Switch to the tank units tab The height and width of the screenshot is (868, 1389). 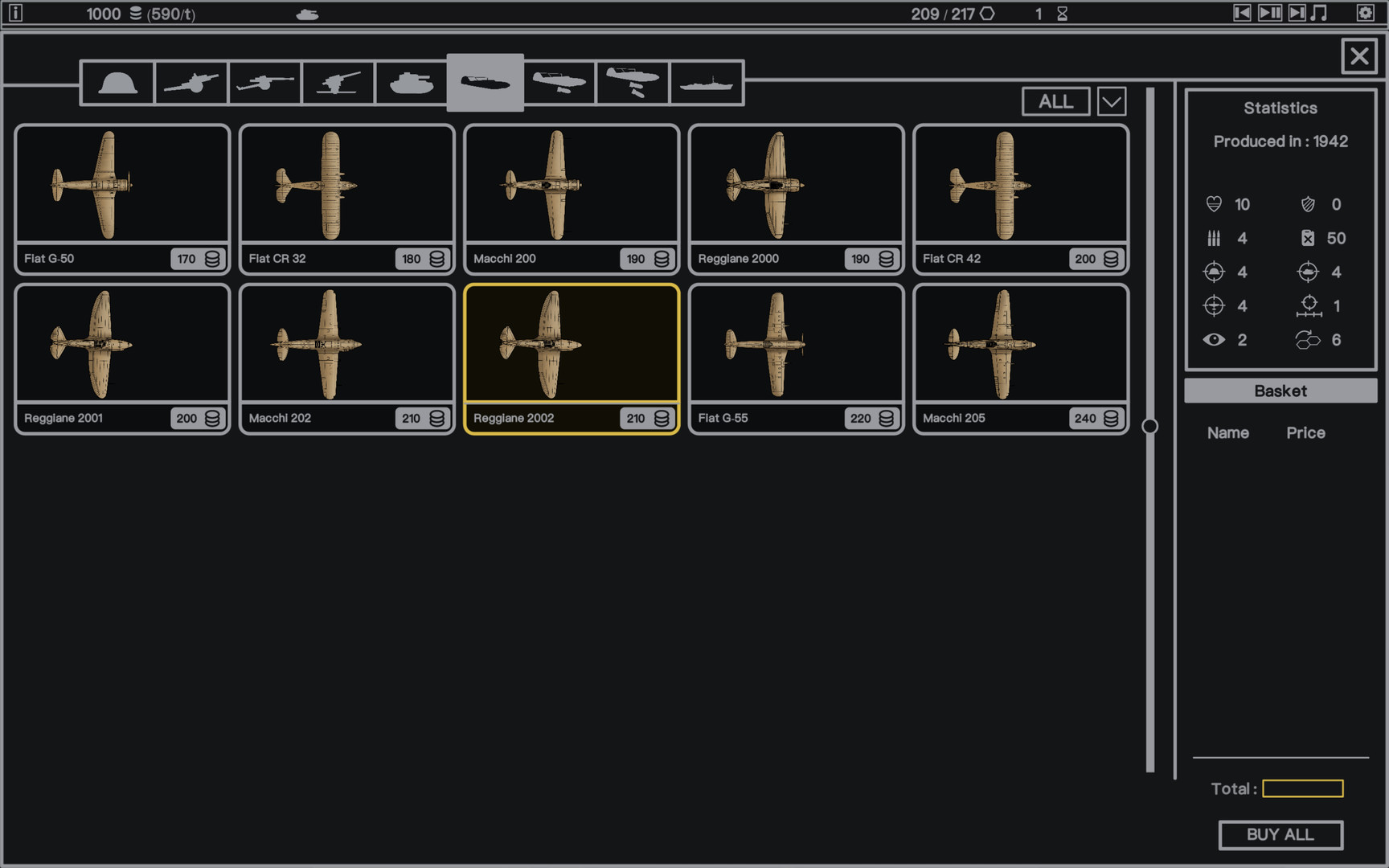[x=411, y=83]
